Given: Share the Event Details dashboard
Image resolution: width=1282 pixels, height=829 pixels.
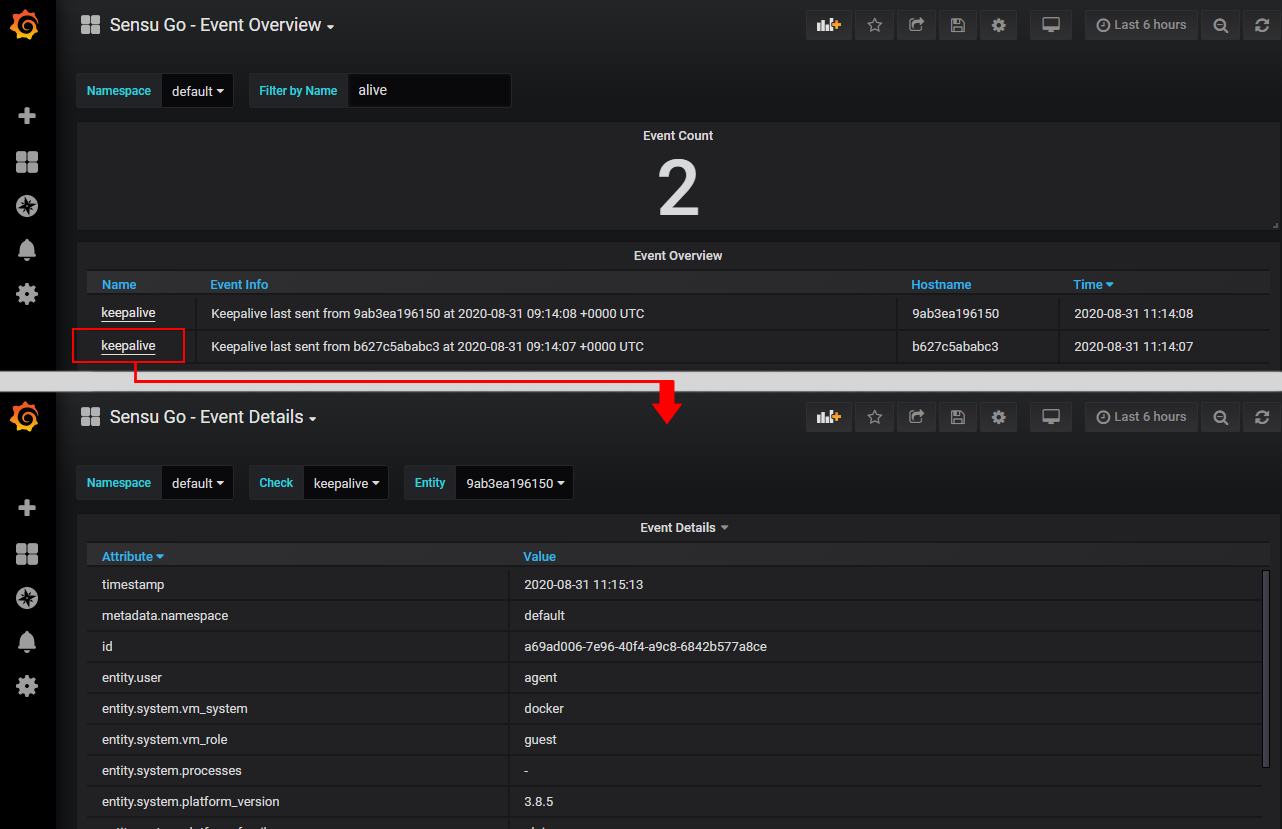Looking at the screenshot, I should (916, 417).
